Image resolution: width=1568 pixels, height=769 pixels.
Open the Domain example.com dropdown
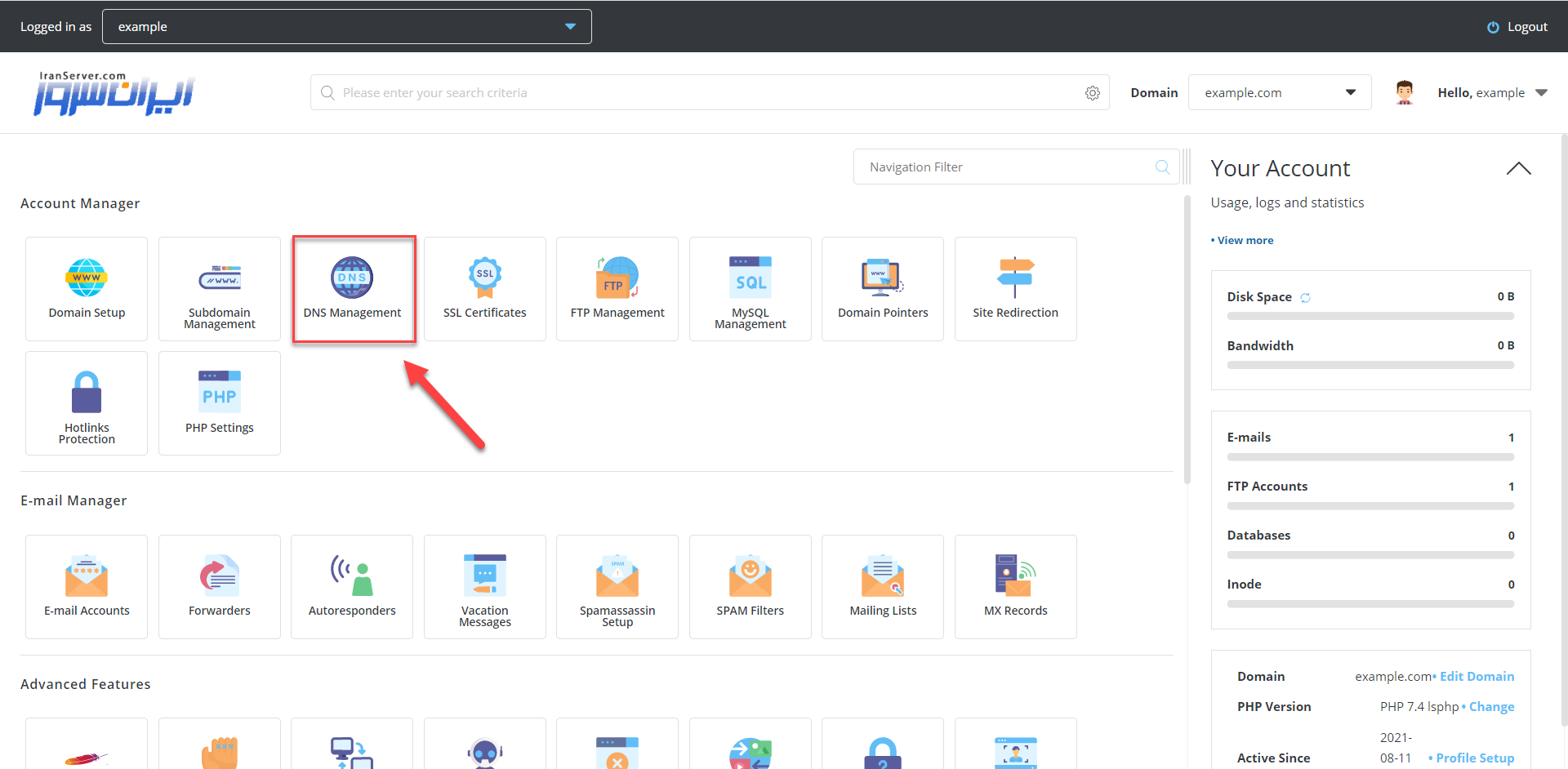1280,93
